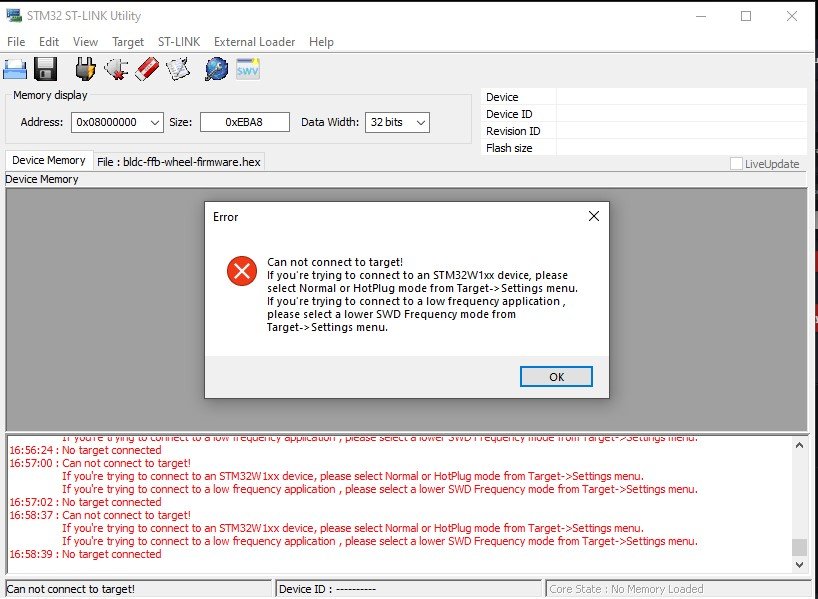The width and height of the screenshot is (818, 599).
Task: Connect to target via plug icon
Action: [86, 69]
